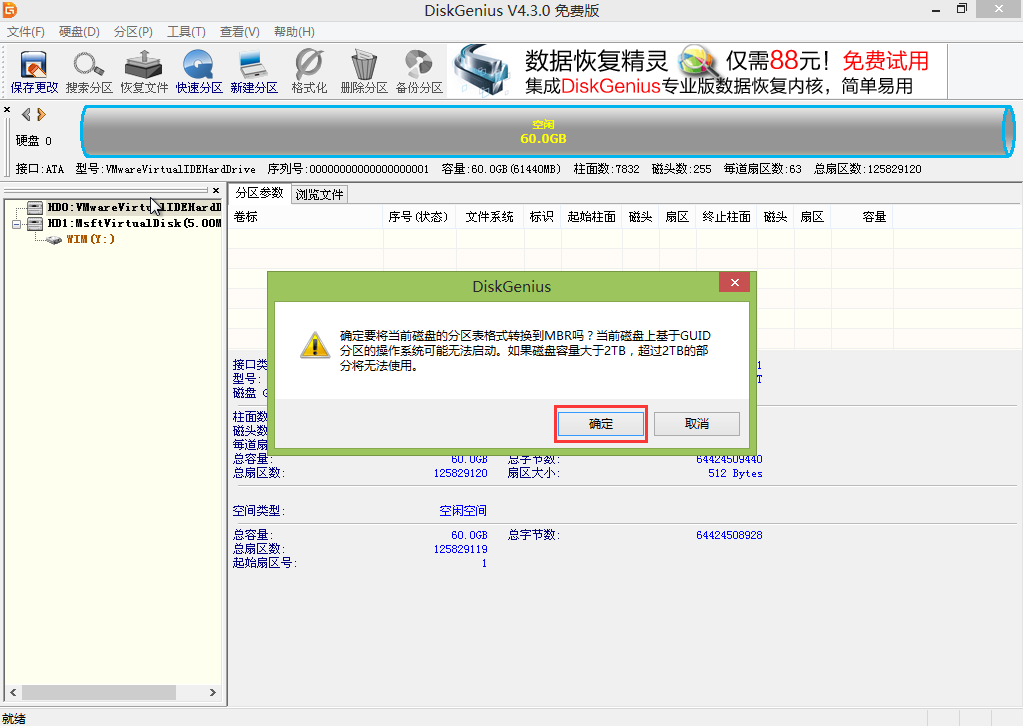Viewport: 1023px width, 726px height.
Task: Minimize the DiskGenius window
Action: click(936, 10)
